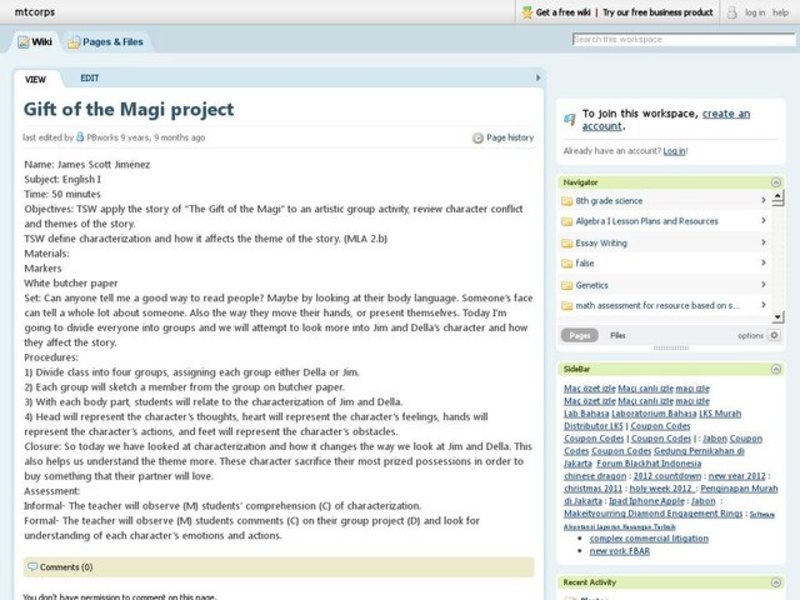Screen dimensions: 800x600
Task: Select the Files tab in Navigator
Action: tap(617, 335)
